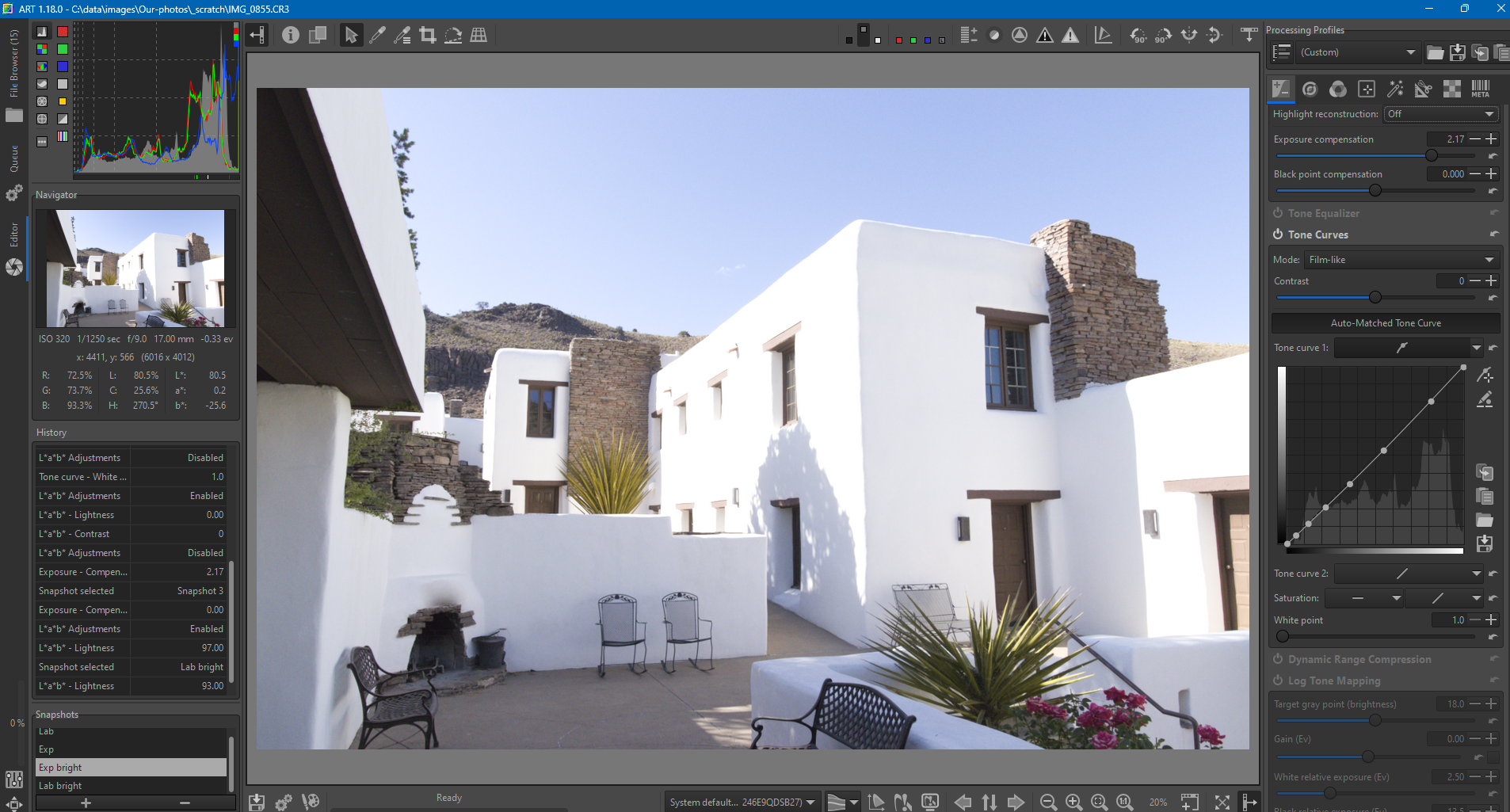This screenshot has height=812, width=1510.
Task: Activate the hand/arrow selection tool
Action: point(351,35)
